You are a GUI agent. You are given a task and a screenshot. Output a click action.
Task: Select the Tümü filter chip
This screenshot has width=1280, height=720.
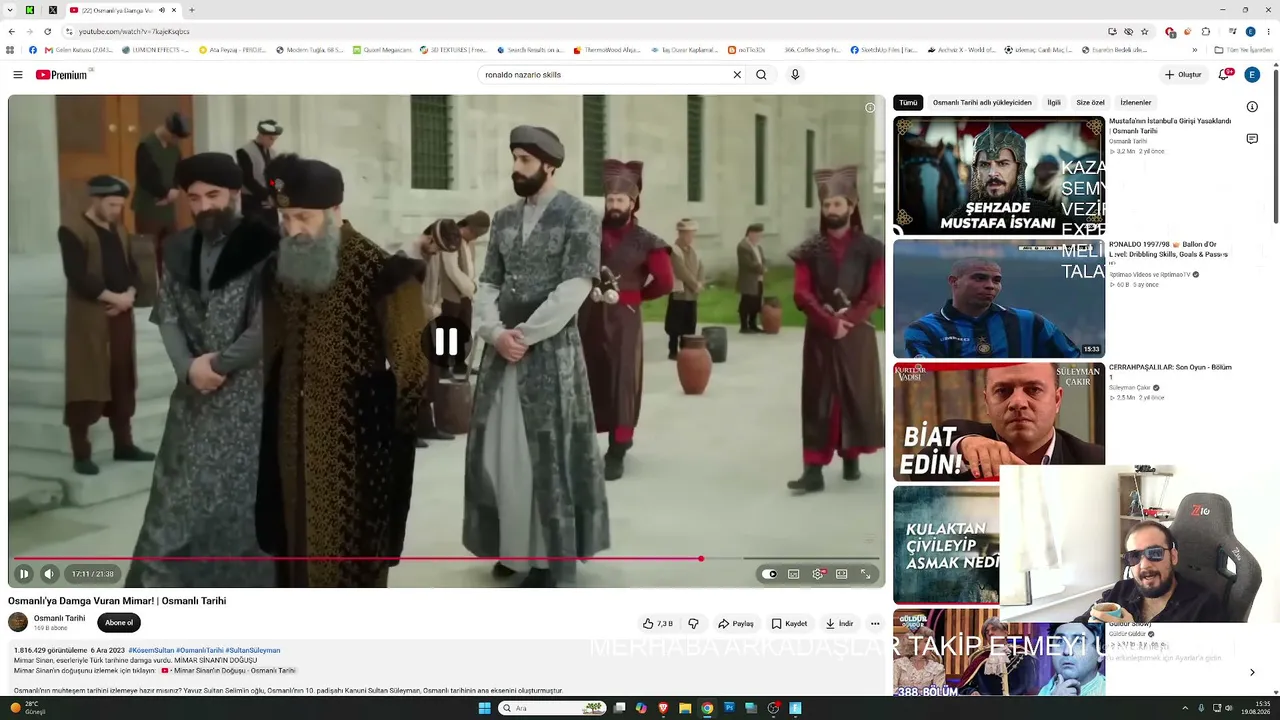908,103
